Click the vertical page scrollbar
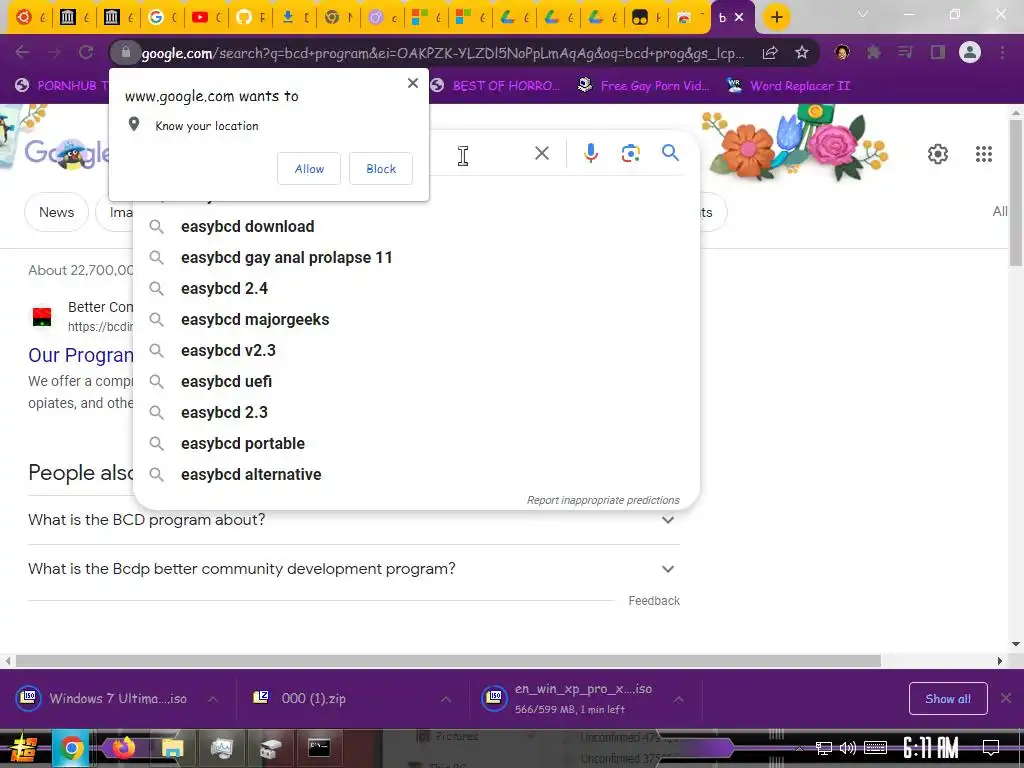Screen dimensions: 1024x768 [1016, 192]
